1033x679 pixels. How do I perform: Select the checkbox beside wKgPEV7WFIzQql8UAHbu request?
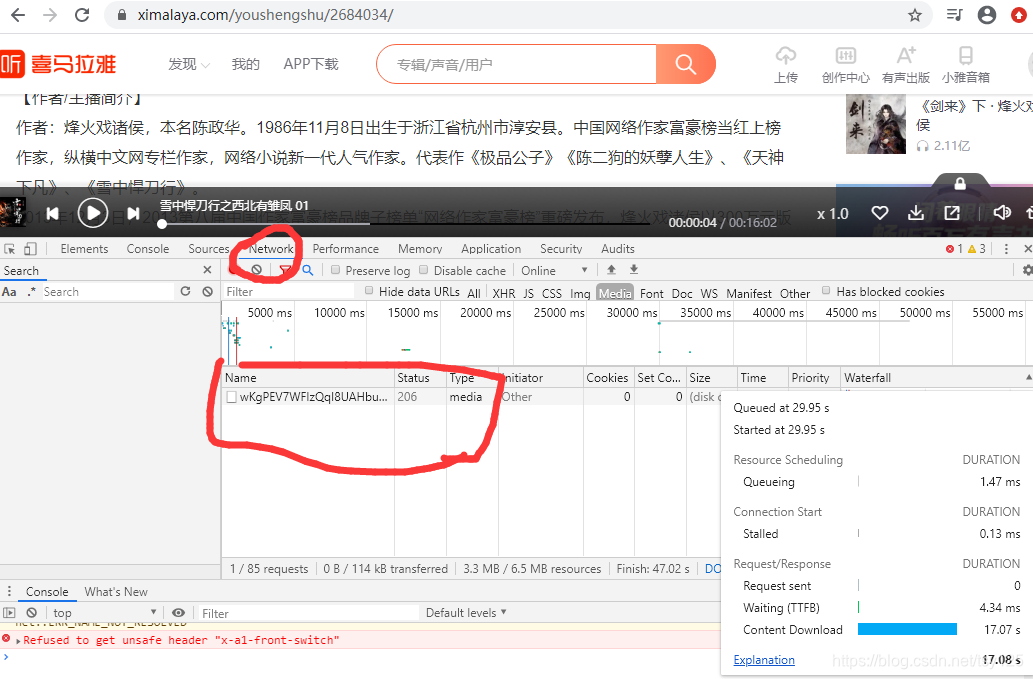click(231, 397)
